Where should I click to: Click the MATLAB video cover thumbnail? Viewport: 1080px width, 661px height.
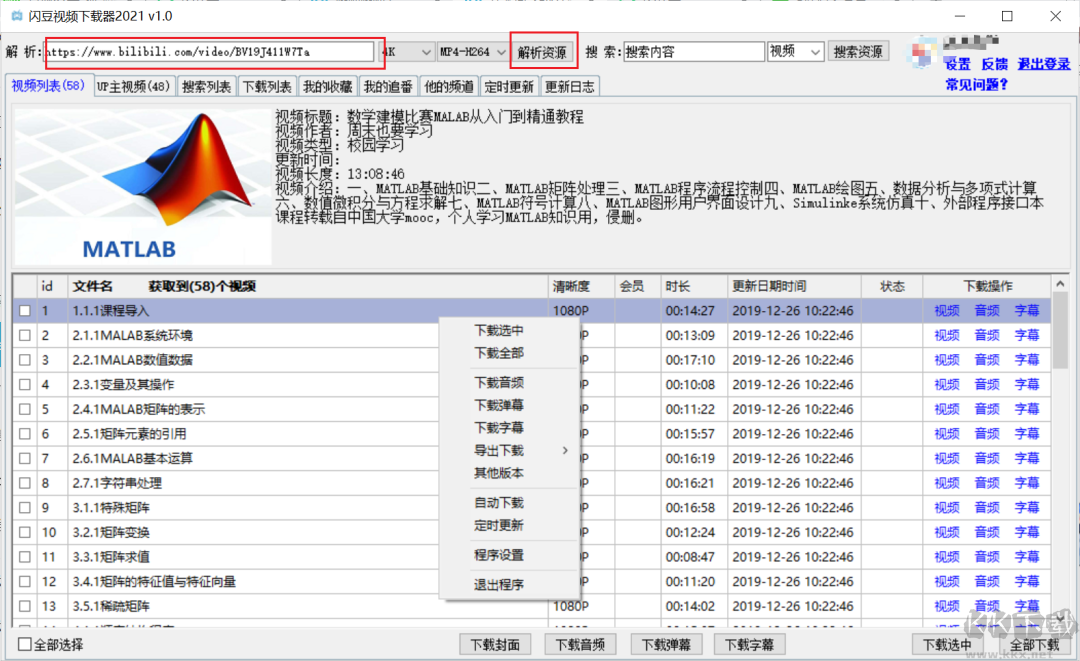click(143, 186)
